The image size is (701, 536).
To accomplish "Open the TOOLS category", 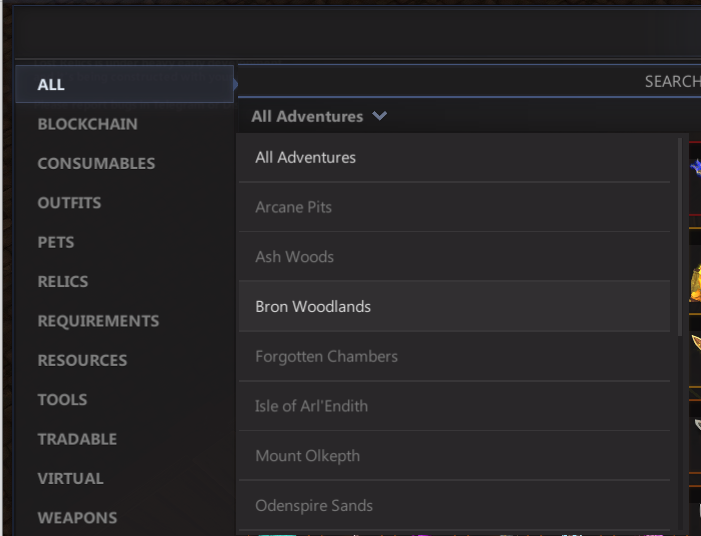I will coord(62,400).
